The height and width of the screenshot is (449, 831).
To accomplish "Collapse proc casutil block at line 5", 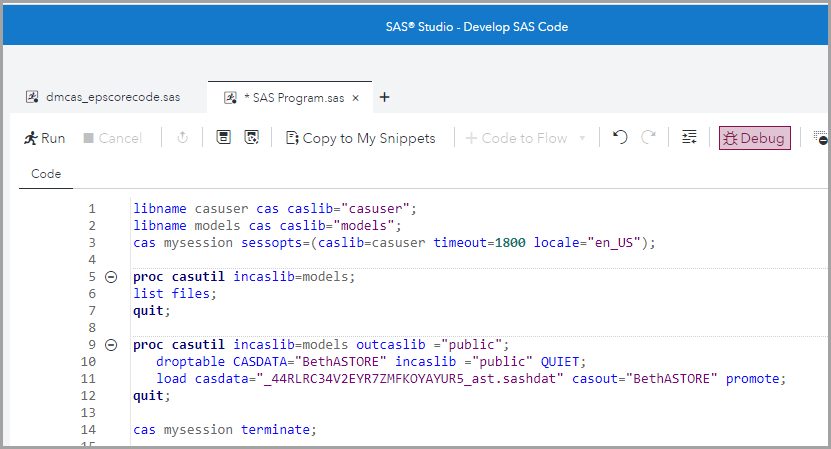I will coord(111,277).
